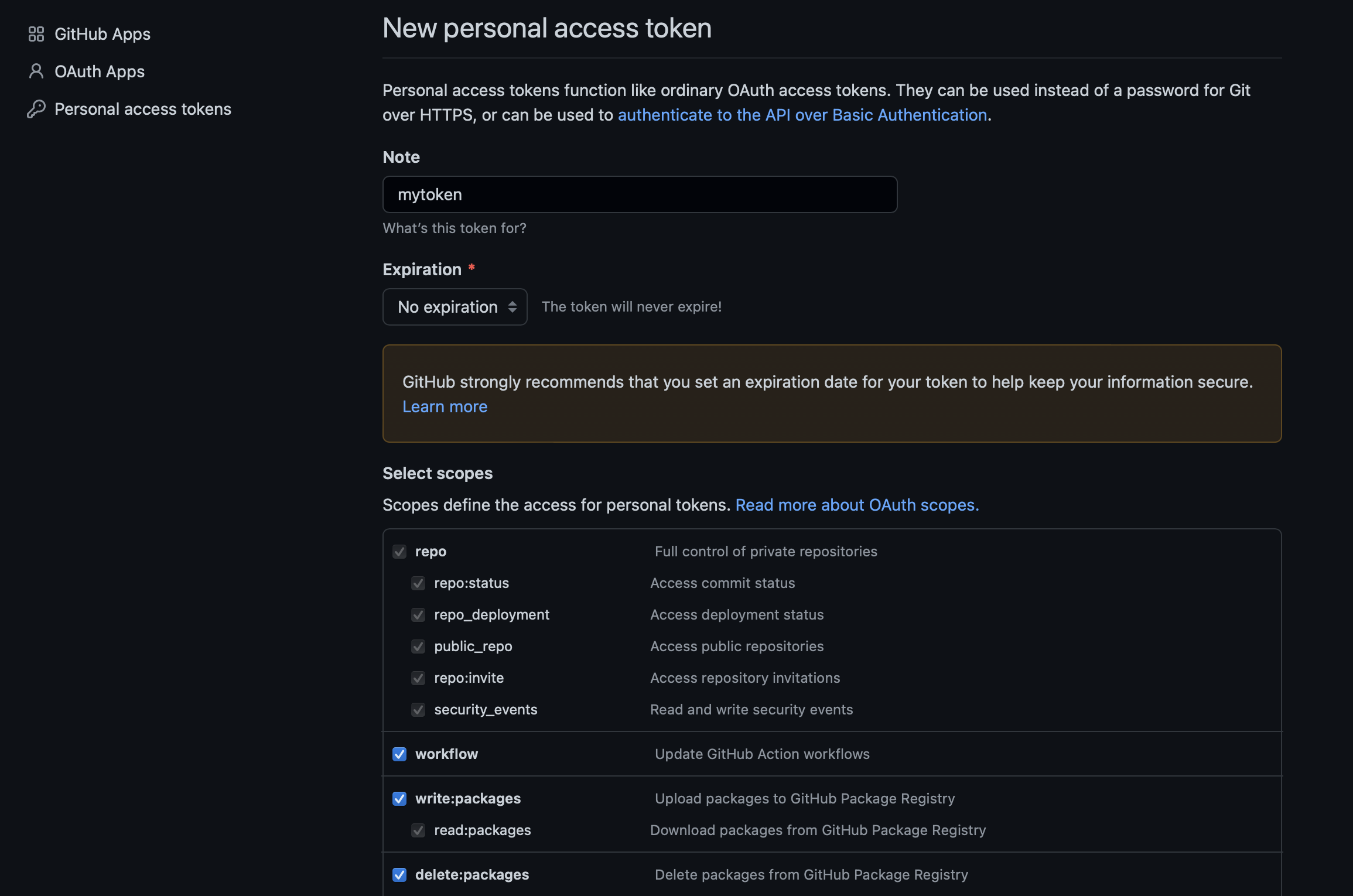Toggle the public_repo checkbox

418,647
